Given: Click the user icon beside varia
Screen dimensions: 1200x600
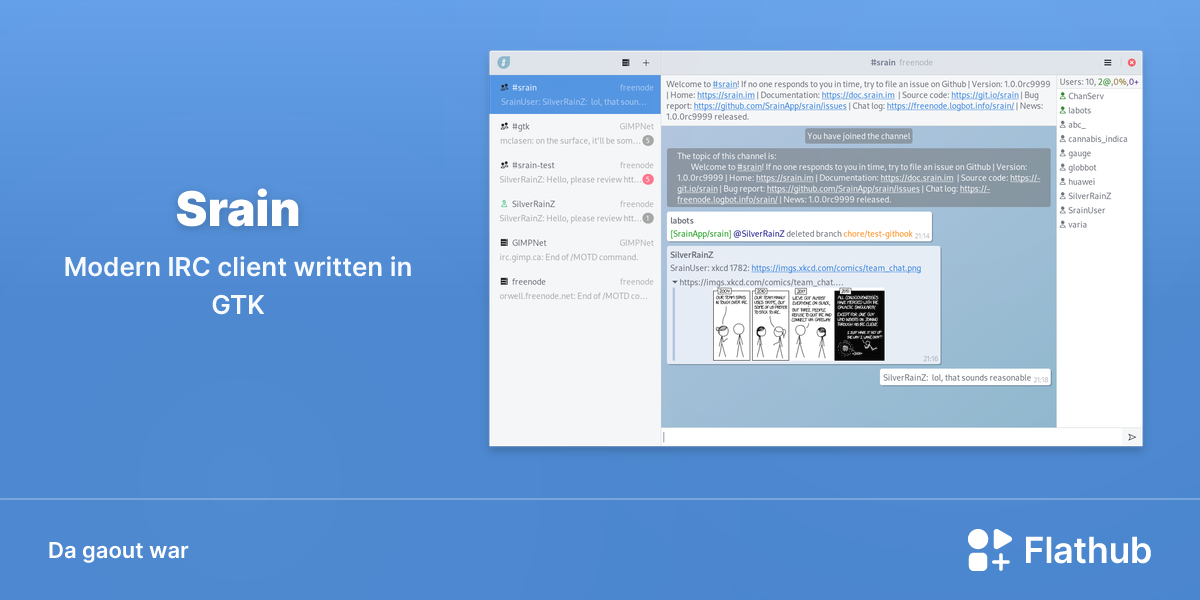Looking at the screenshot, I should tap(1063, 225).
